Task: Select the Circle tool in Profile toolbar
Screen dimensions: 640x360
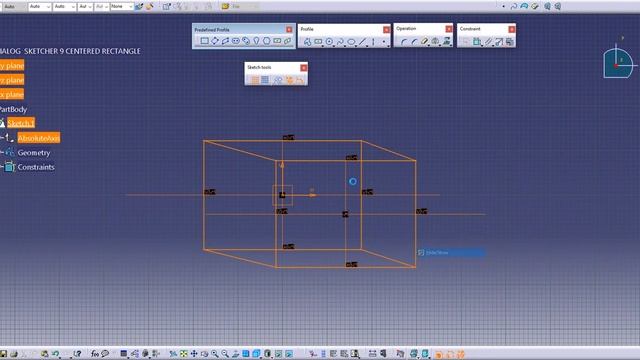Action: (x=329, y=42)
